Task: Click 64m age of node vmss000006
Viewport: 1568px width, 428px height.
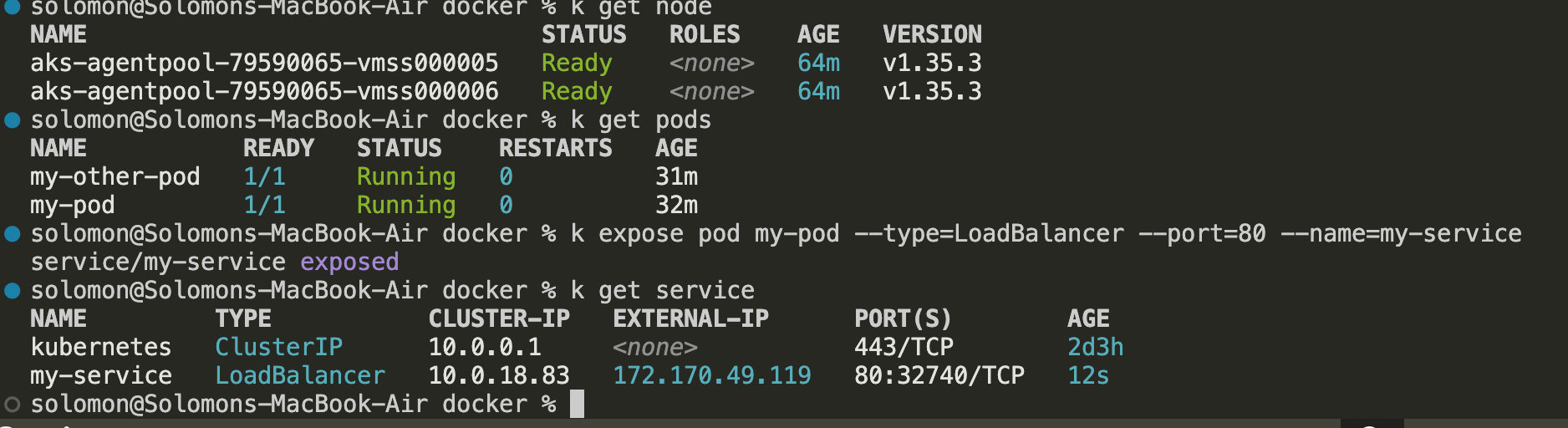Action: 818,91
